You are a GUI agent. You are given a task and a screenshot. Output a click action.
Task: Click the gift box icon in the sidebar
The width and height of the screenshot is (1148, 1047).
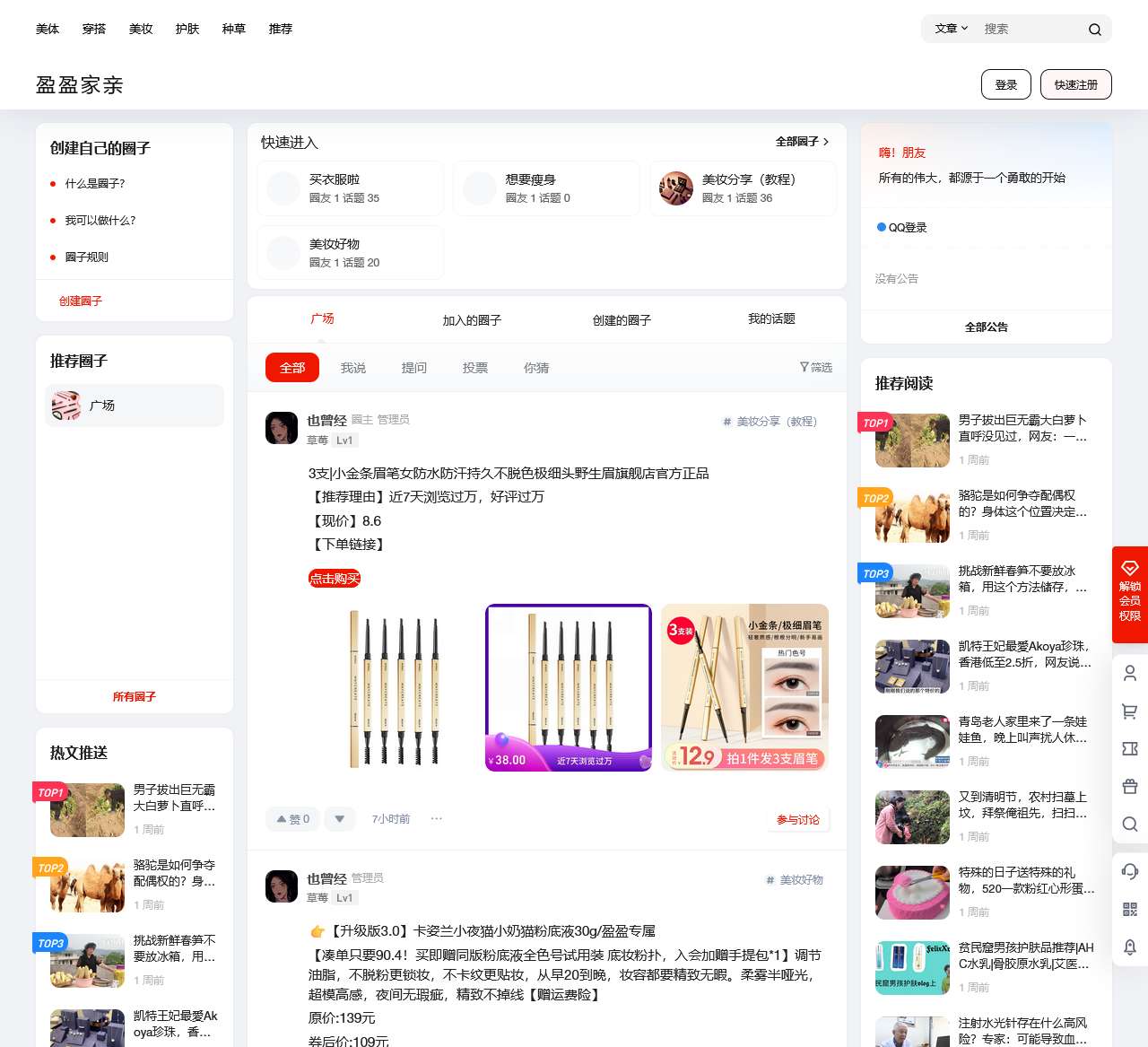1129,786
